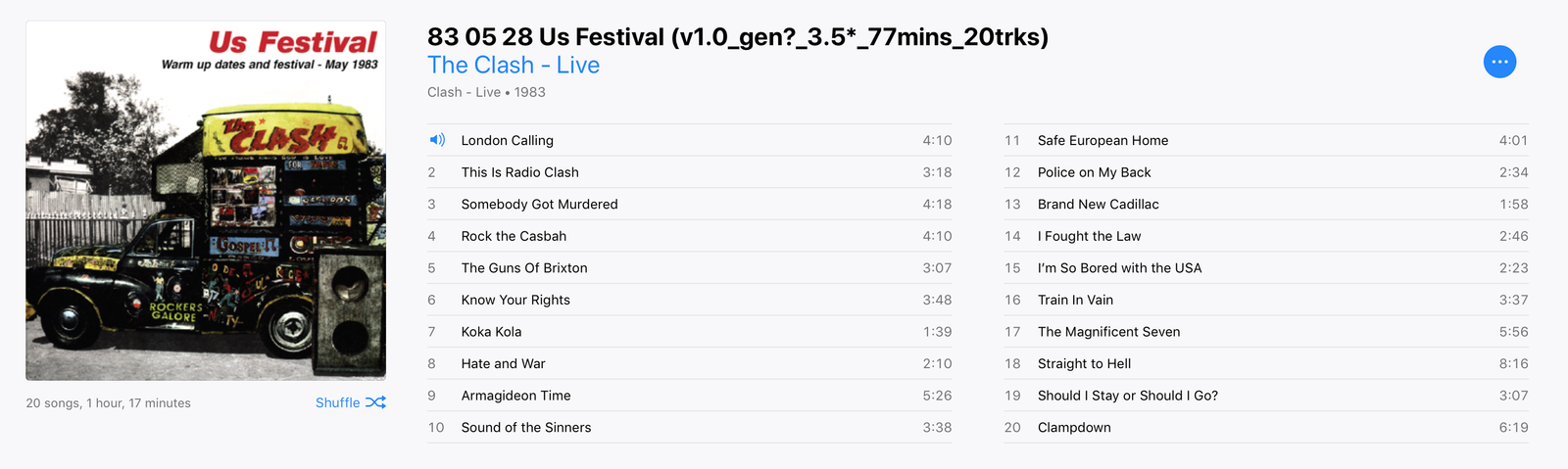
Task: Select the track Train In Vain
Action: point(1075,300)
